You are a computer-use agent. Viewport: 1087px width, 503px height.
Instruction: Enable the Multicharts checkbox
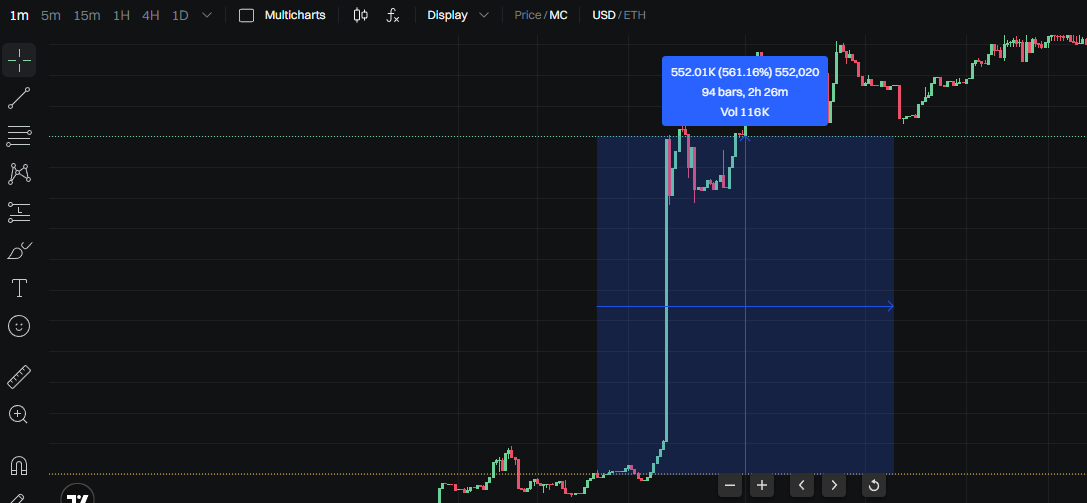point(246,15)
